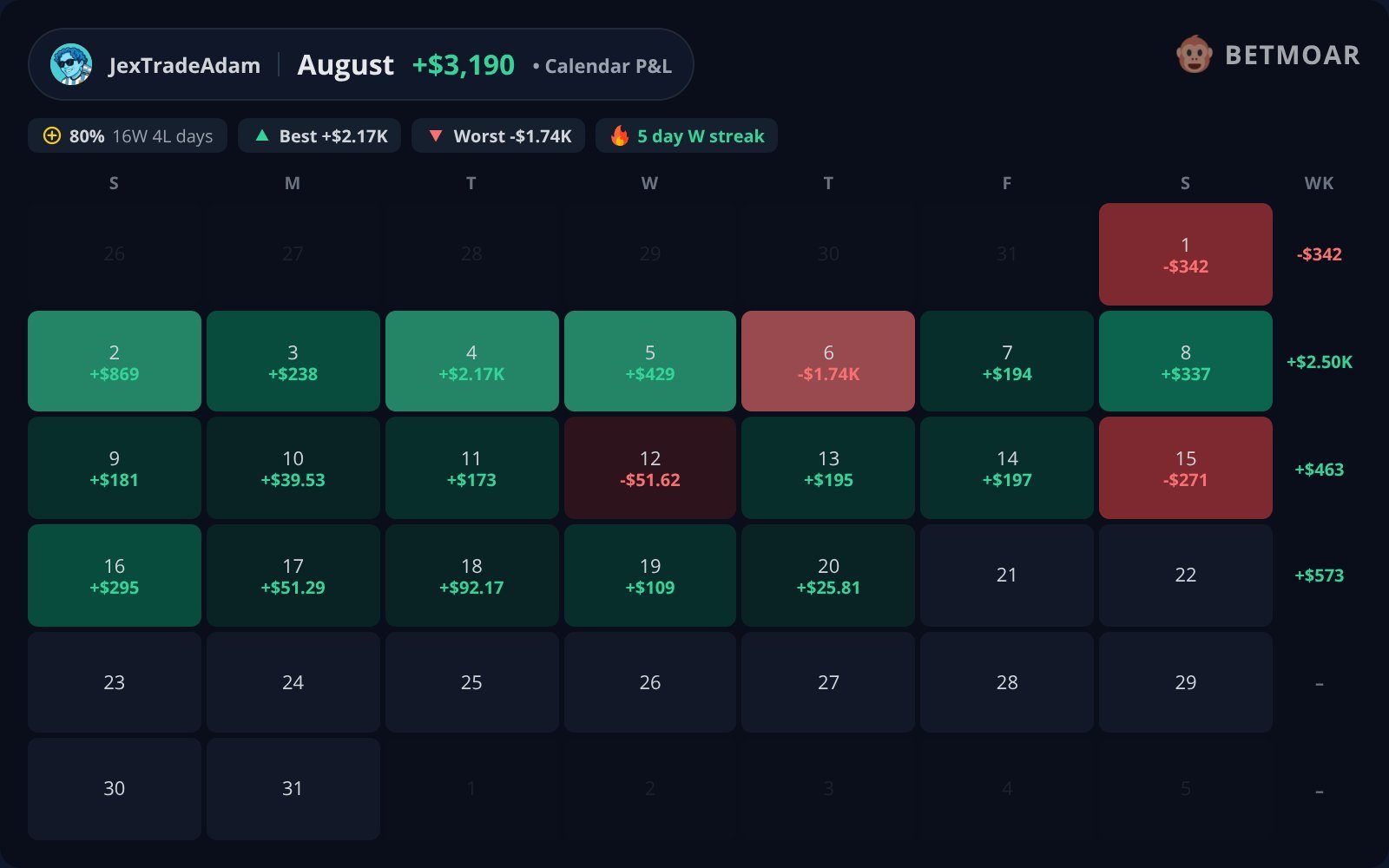The height and width of the screenshot is (868, 1389).
Task: Click the +$3,190 monthly total
Action: tap(464, 65)
